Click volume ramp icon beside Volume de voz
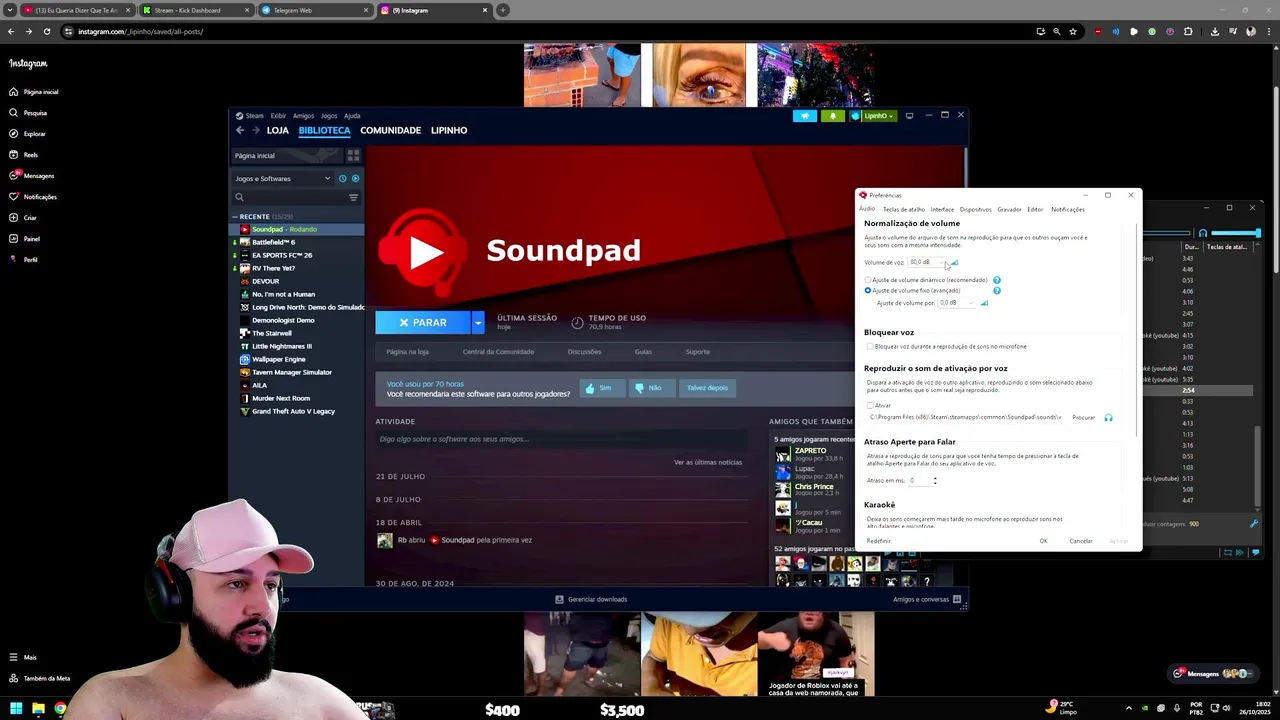This screenshot has width=1280, height=720. (954, 263)
